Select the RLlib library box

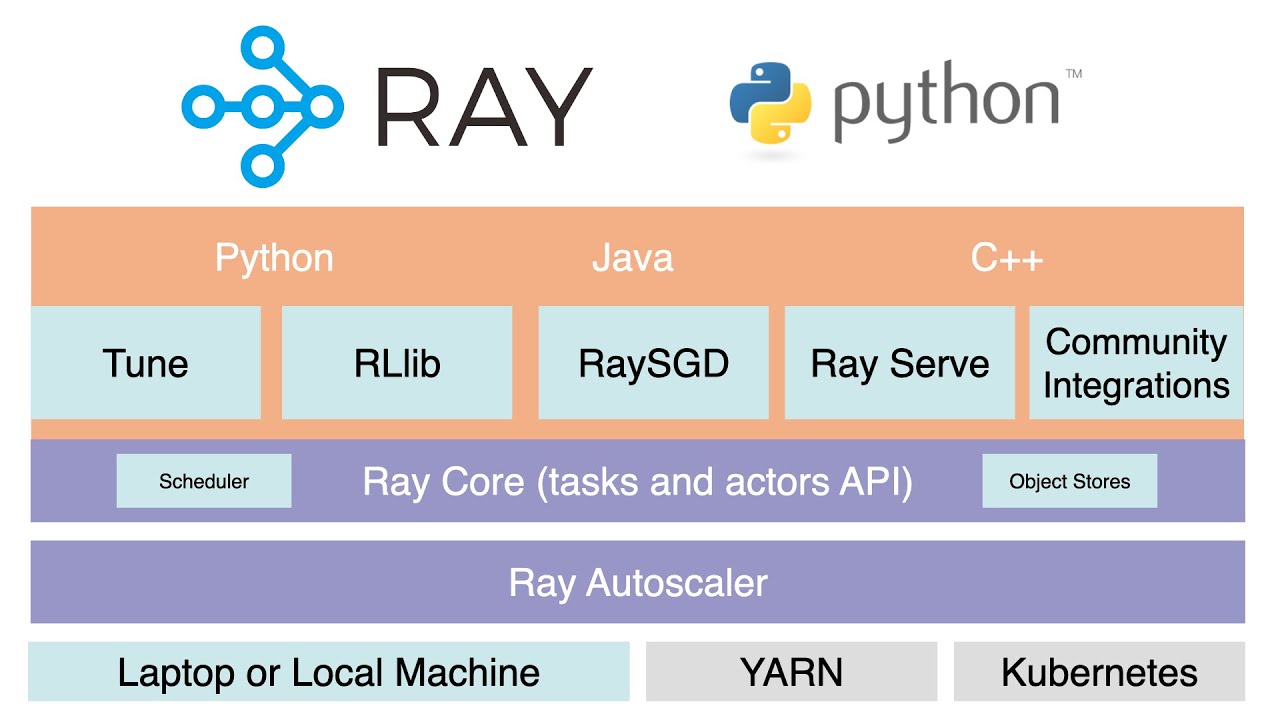[x=397, y=362]
